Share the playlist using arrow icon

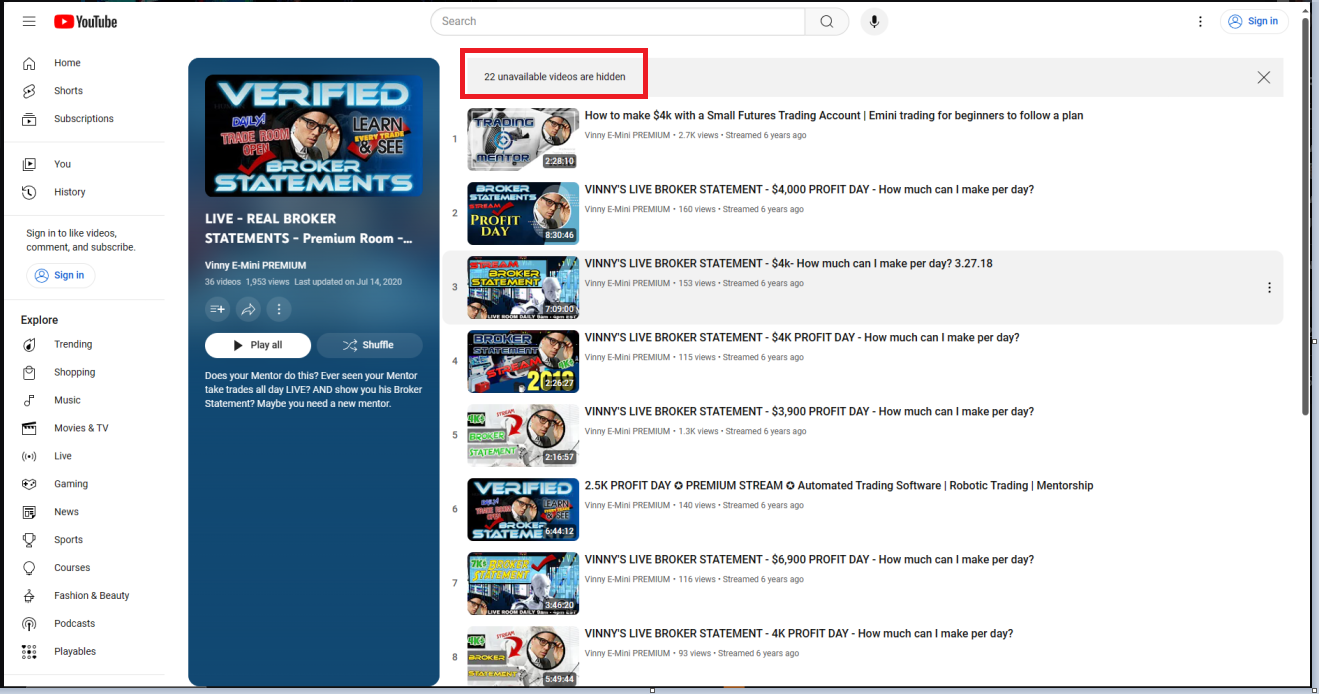click(x=248, y=309)
